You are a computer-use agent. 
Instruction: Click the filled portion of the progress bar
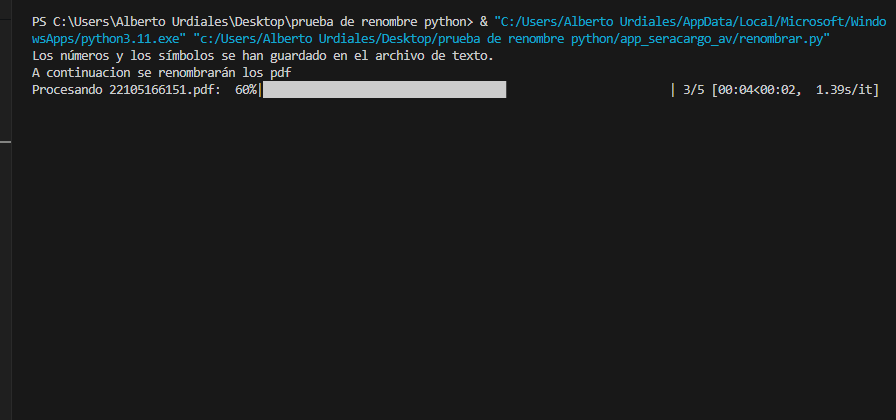coord(385,90)
